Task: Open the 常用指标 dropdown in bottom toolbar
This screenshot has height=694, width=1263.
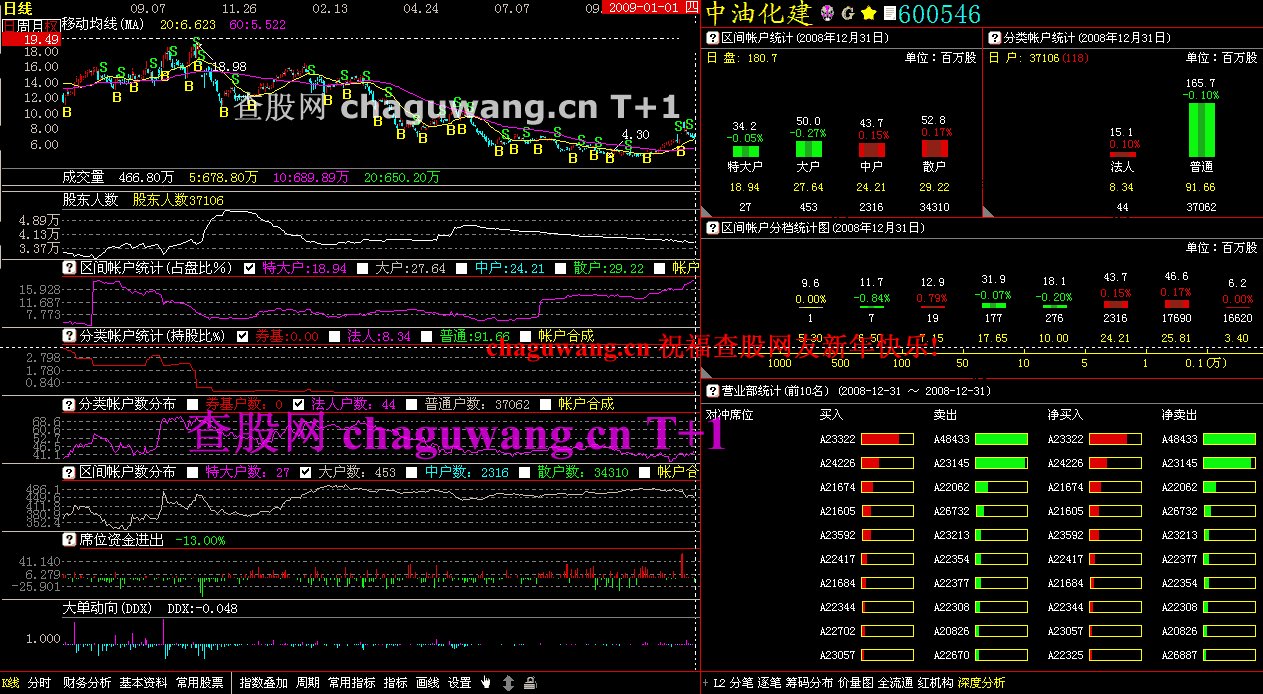Action: pos(352,683)
